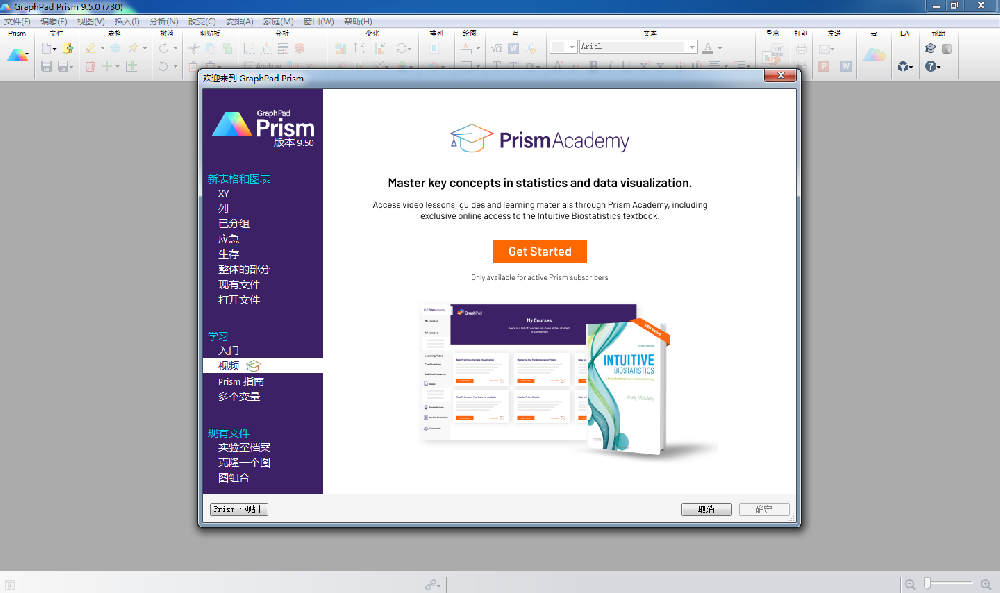Click the zoom in magnifier icon
This screenshot has height=593, width=1000.
[986, 584]
